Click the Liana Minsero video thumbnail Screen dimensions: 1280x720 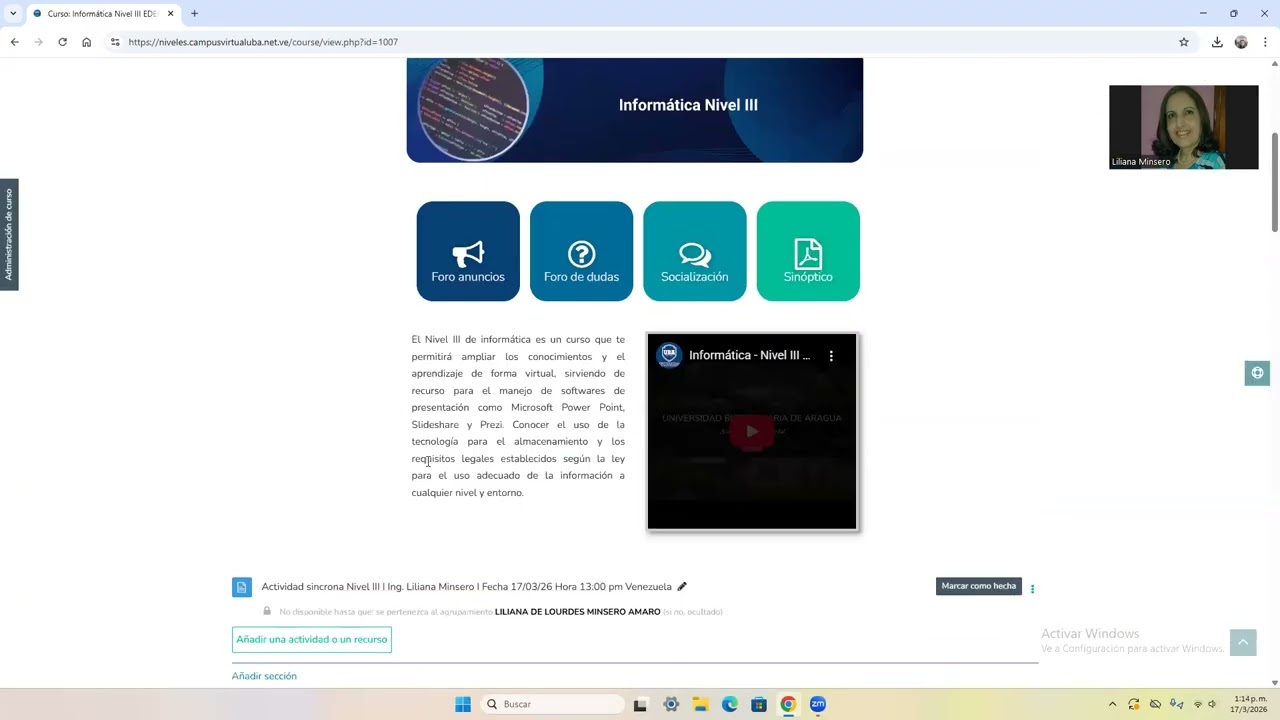point(1184,127)
